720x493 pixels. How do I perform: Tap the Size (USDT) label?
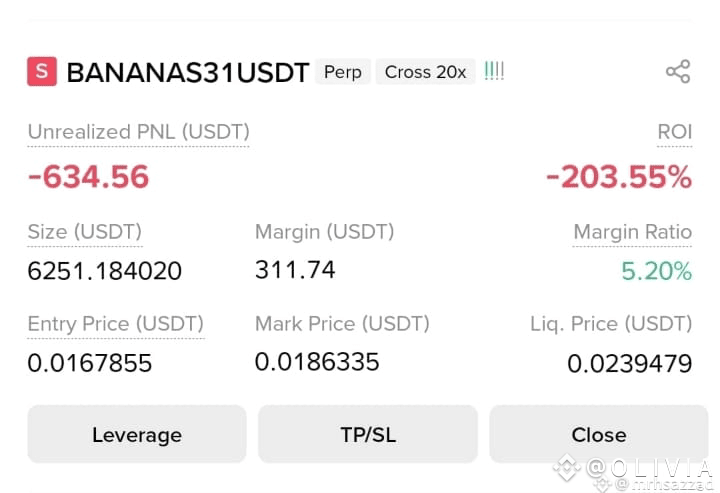point(84,232)
